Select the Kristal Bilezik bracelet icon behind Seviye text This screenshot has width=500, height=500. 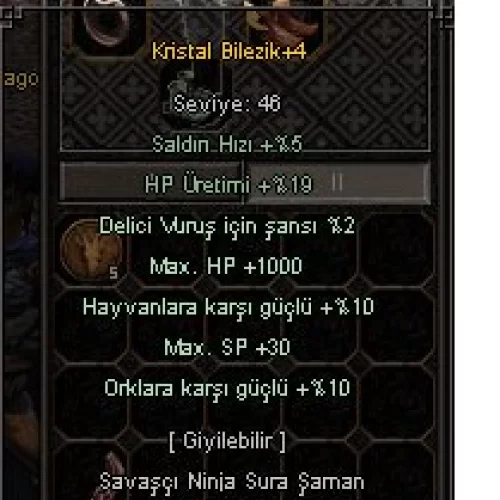pos(191,97)
